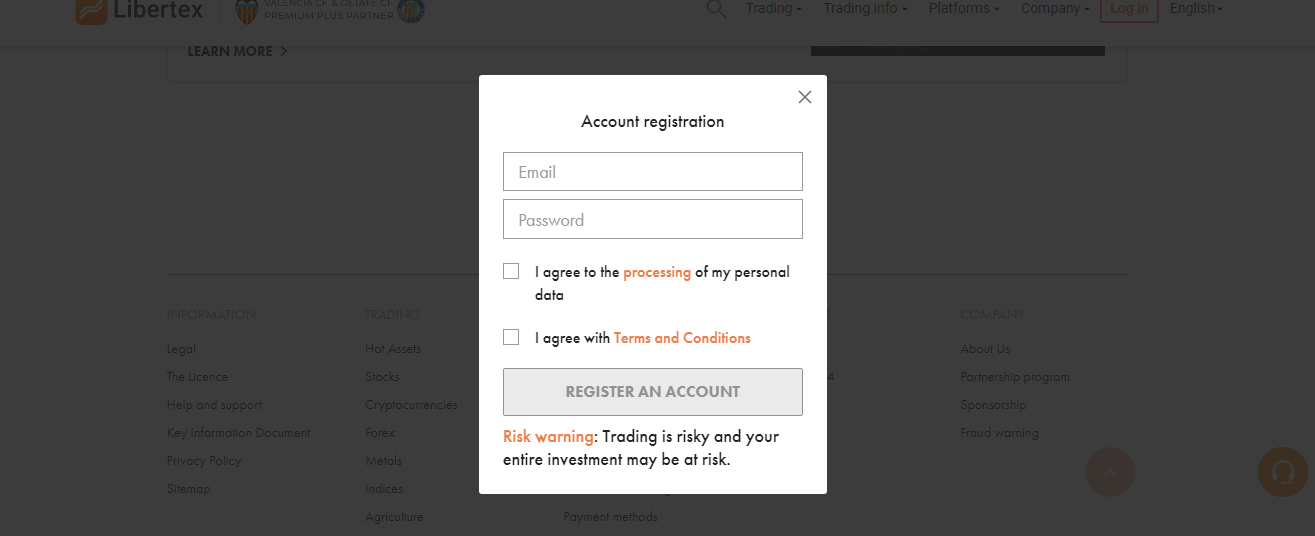The width and height of the screenshot is (1315, 536).
Task: Open the Platforms menu
Action: point(964,9)
